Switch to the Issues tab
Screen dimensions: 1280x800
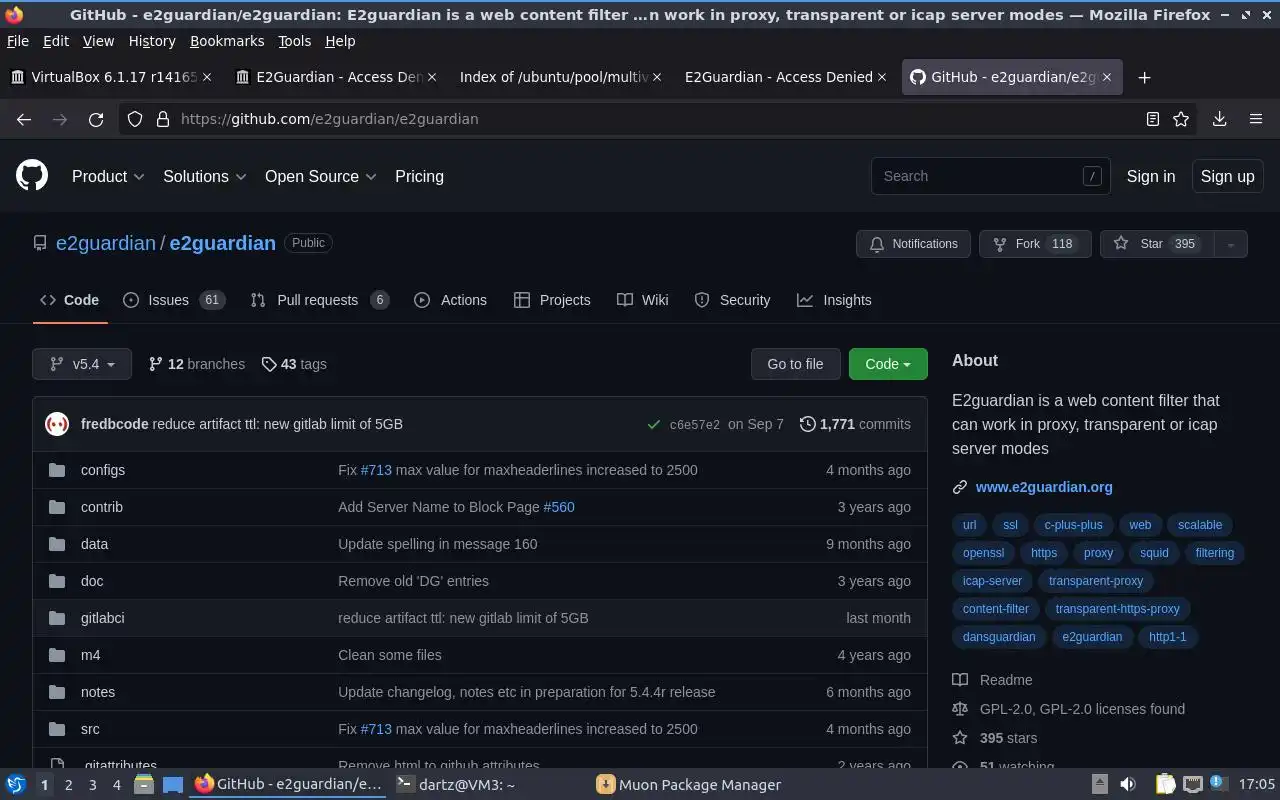(174, 300)
